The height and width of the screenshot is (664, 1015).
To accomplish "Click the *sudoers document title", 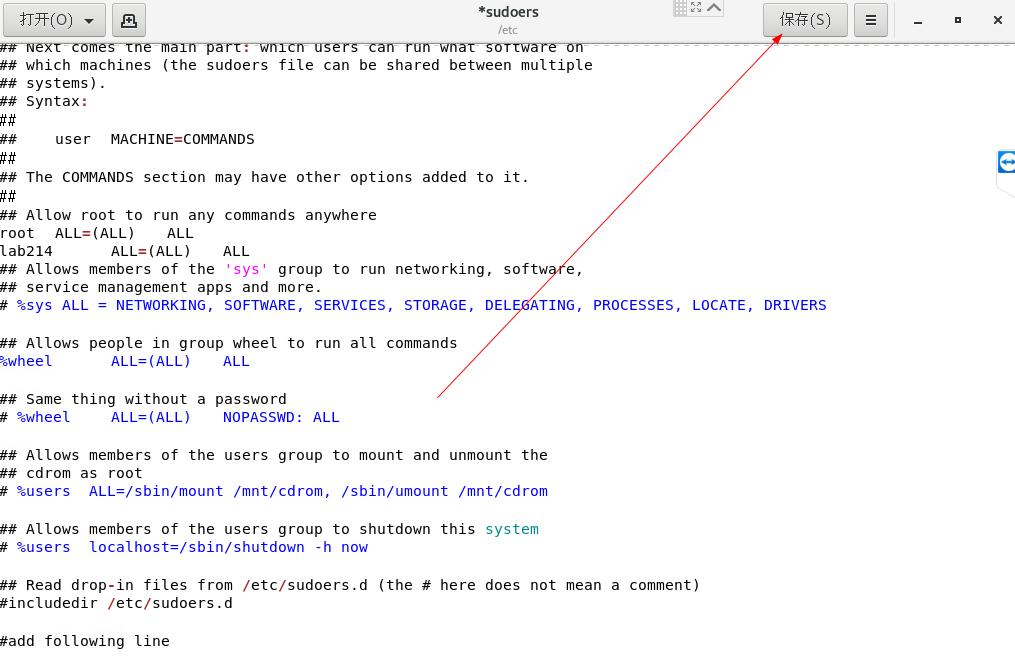I will pyautogui.click(x=508, y=12).
